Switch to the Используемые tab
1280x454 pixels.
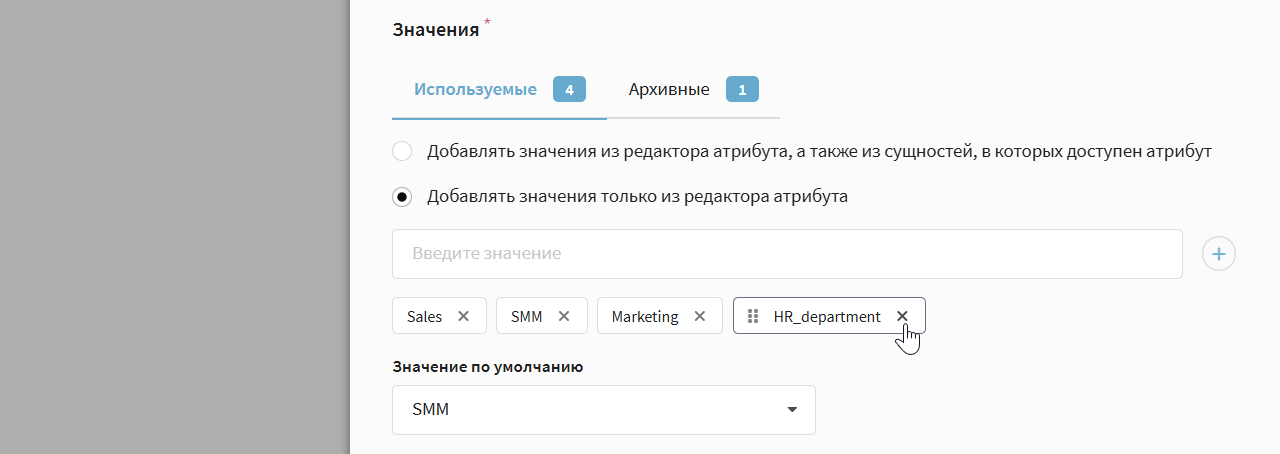coord(476,89)
